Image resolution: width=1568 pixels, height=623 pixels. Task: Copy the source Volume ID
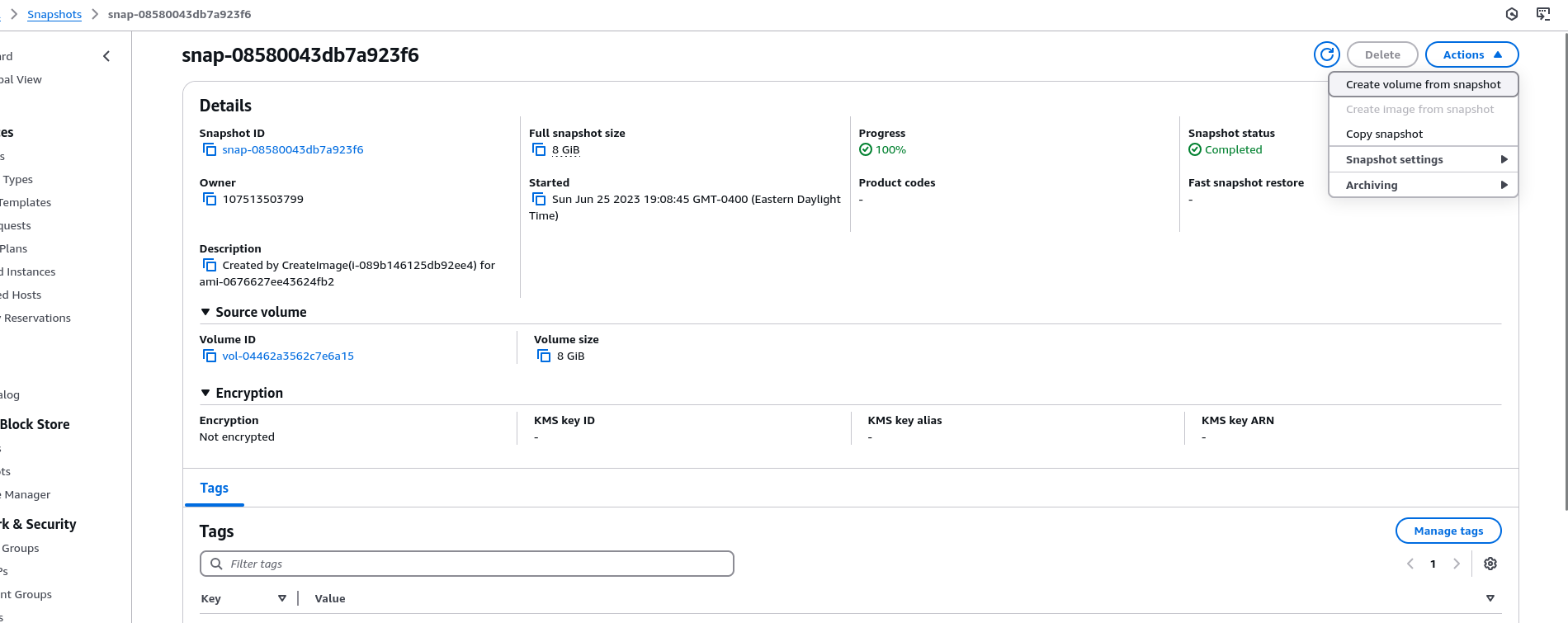210,356
